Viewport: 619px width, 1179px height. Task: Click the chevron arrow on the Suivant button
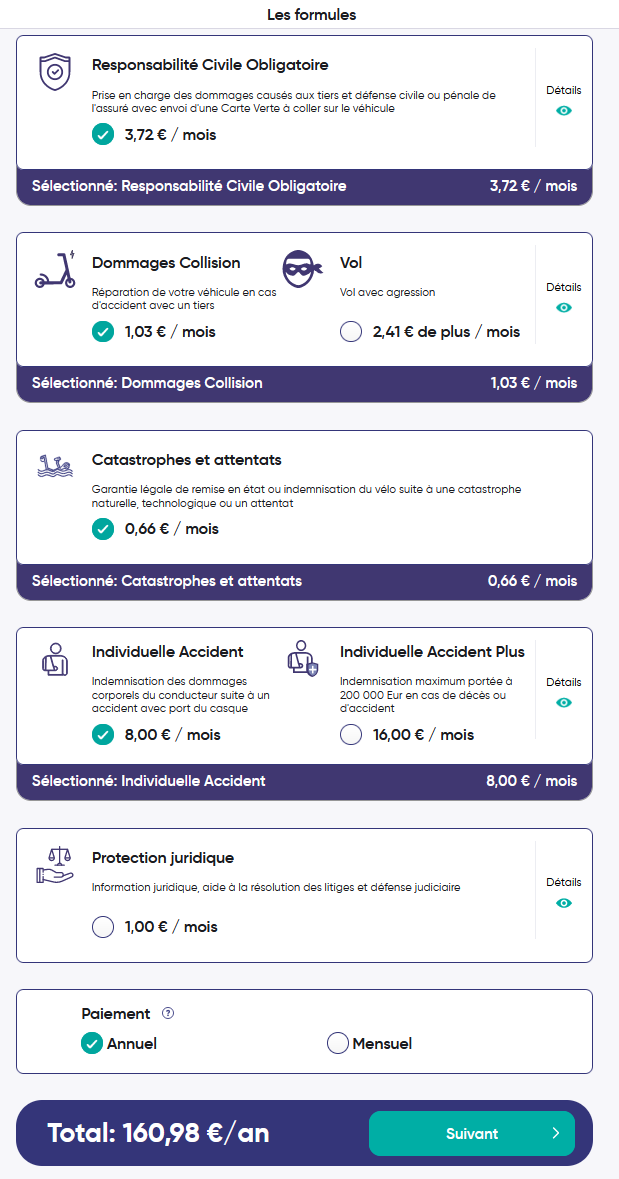click(555, 1133)
